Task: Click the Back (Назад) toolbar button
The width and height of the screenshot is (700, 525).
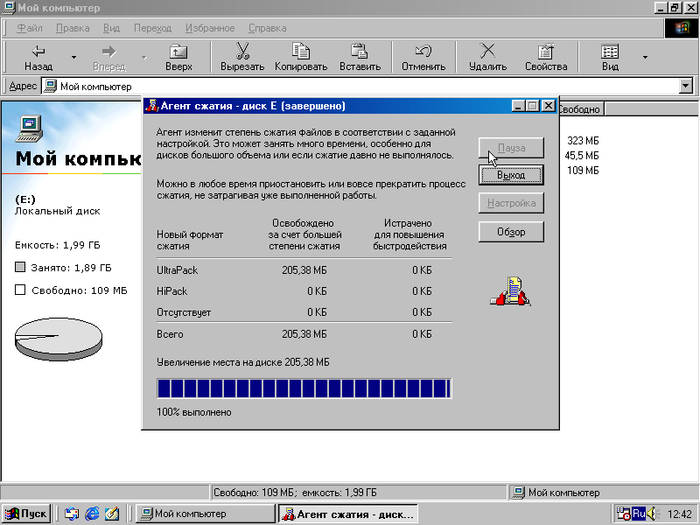Action: coord(38,58)
